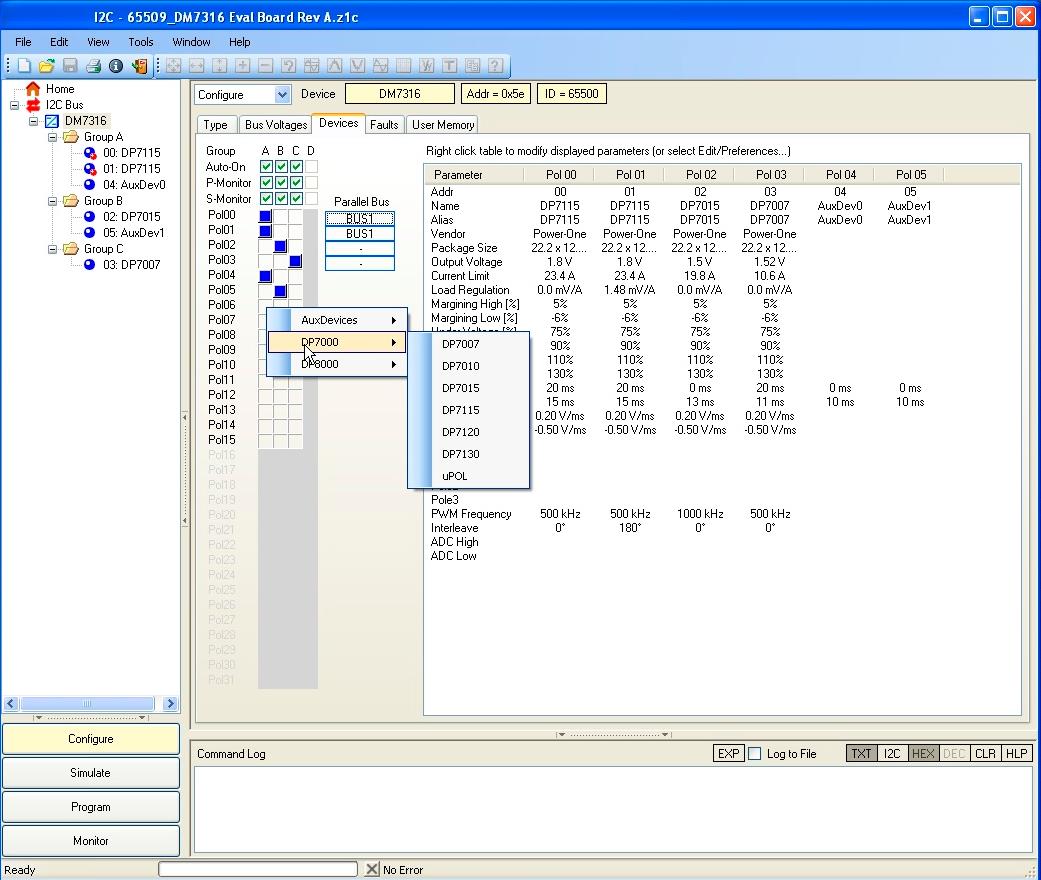Click the Simulate button
Image resolution: width=1041 pixels, height=880 pixels.
91,773
